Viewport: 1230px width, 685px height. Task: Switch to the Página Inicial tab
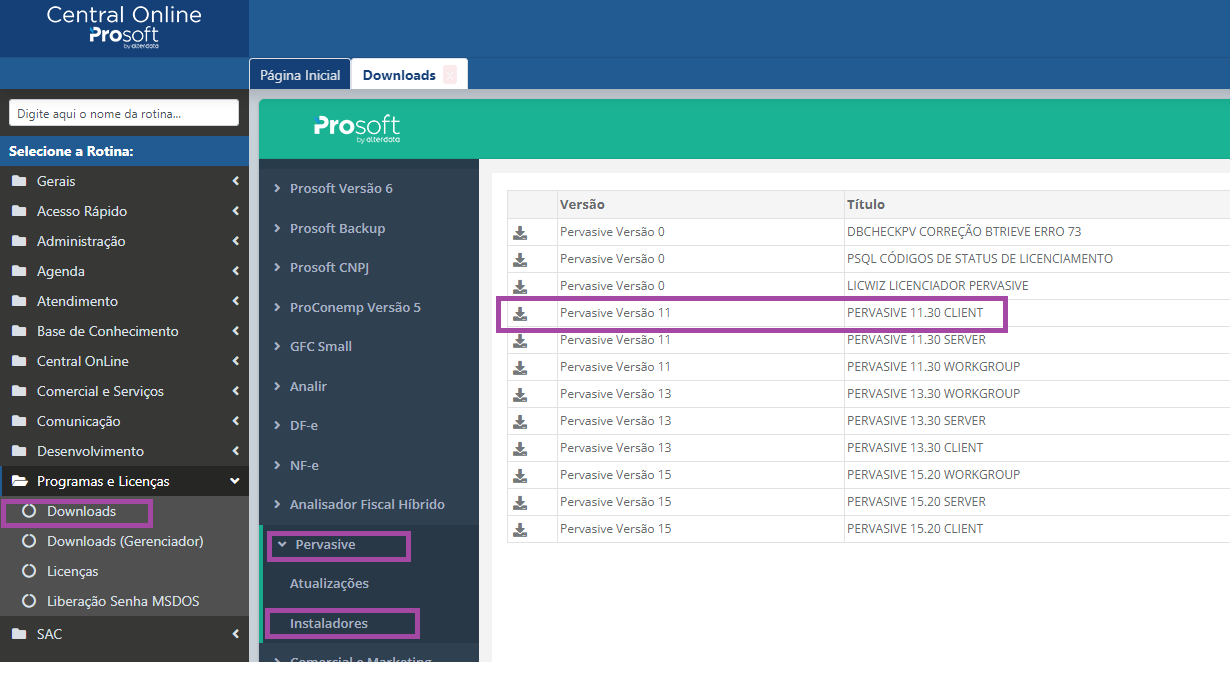coord(300,75)
